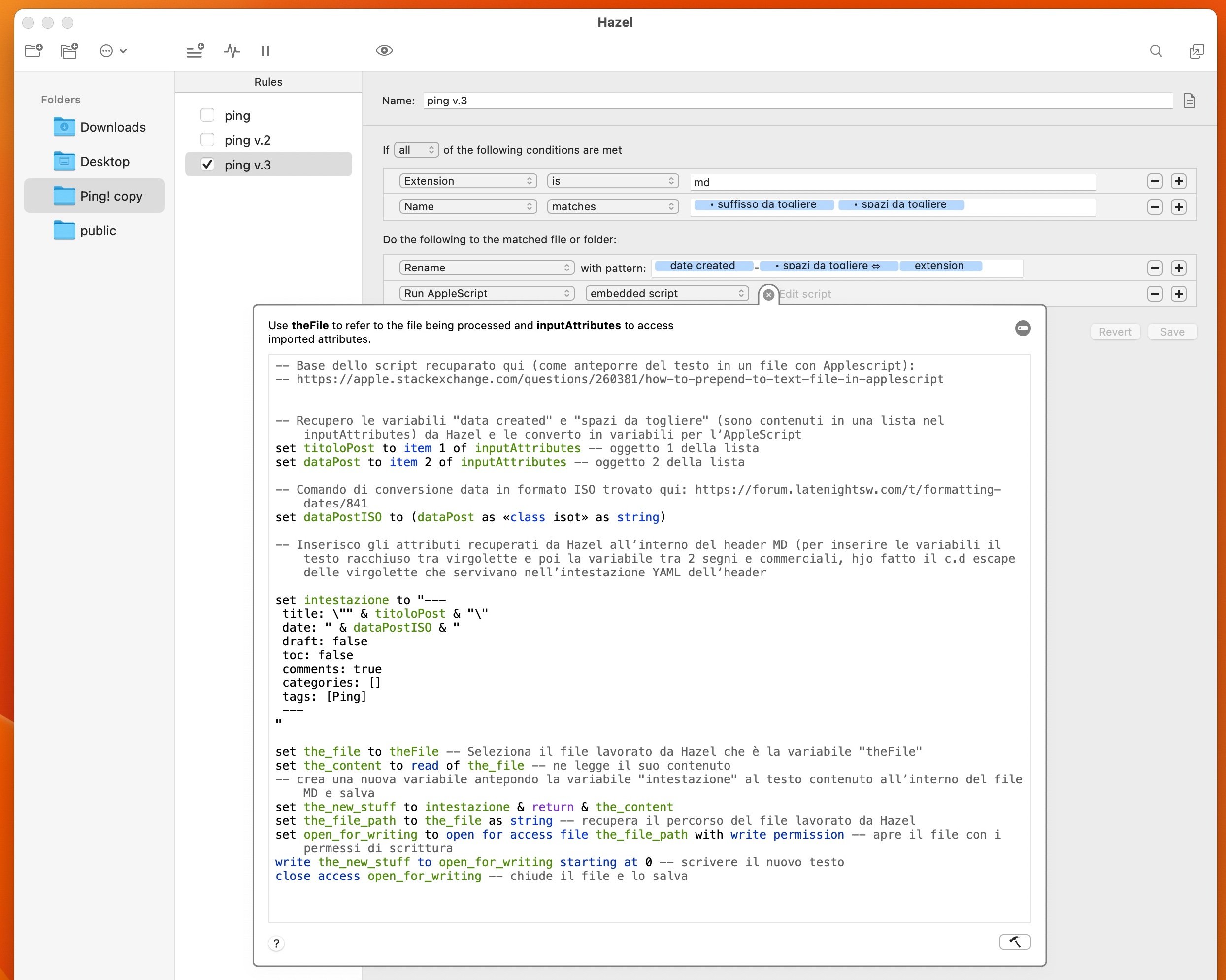
Task: Enable the ping rule checkbox
Action: [x=207, y=115]
